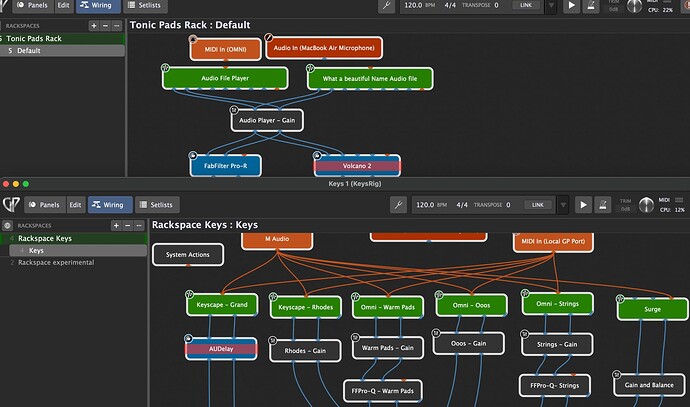Click badge icon on FabFilter Pro-R block
Screen dimensions: 690x407
(x=193, y=155)
